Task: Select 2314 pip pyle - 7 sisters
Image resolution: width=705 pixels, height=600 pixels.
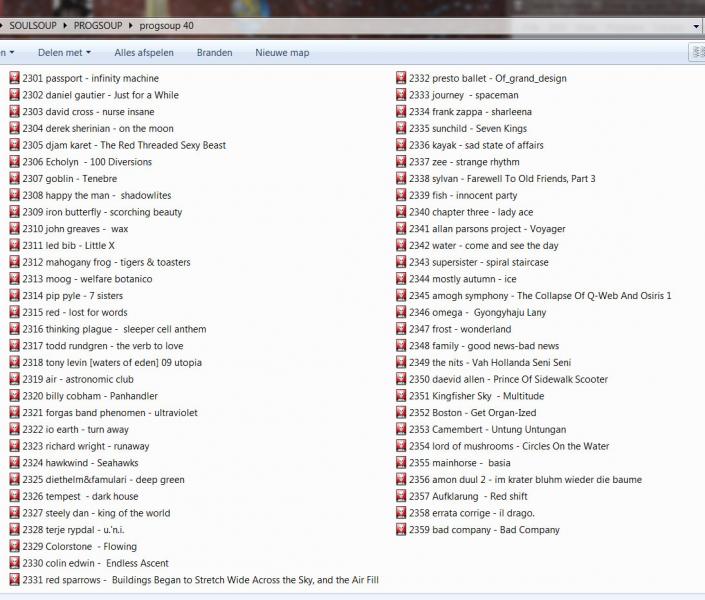Action: pyautogui.click(x=66, y=296)
